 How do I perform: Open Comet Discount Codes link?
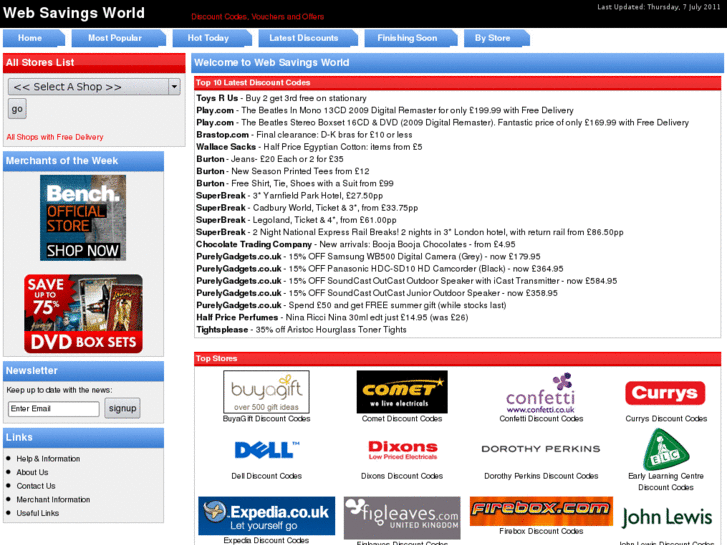coord(402,419)
